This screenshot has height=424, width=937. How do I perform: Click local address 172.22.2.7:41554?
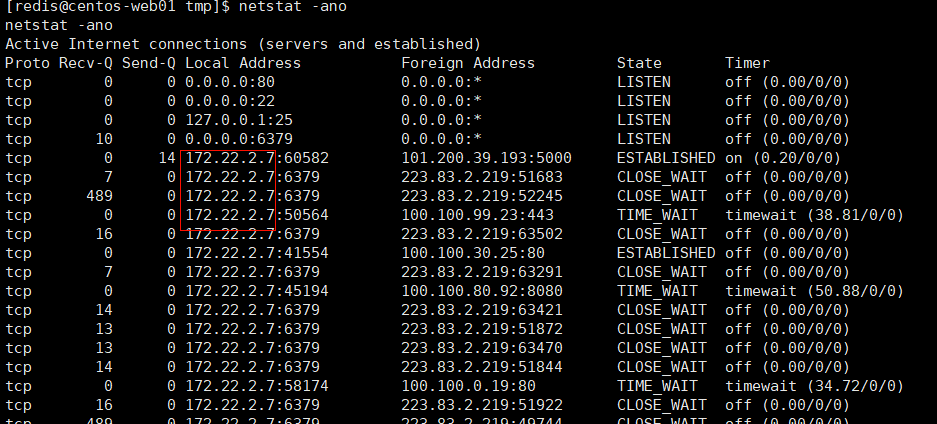click(x=257, y=253)
